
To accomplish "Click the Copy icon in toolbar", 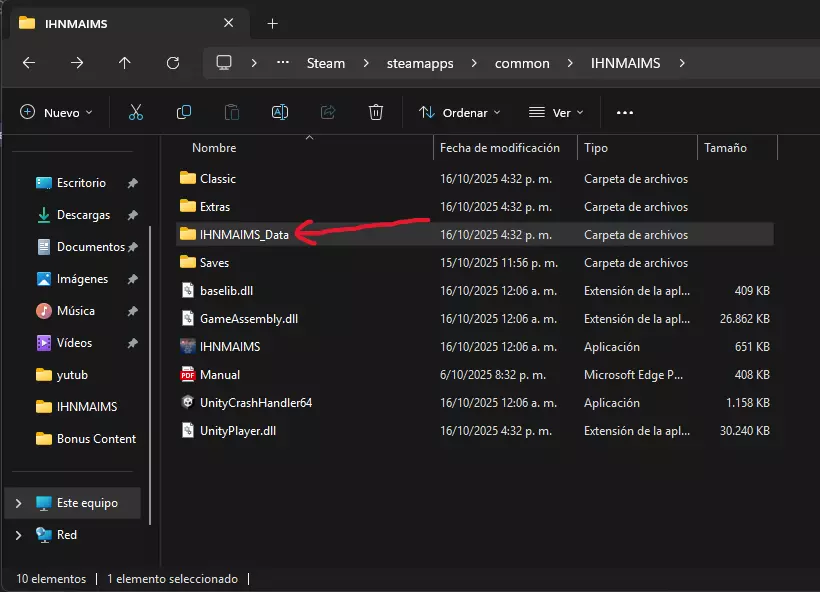I will click(184, 113).
